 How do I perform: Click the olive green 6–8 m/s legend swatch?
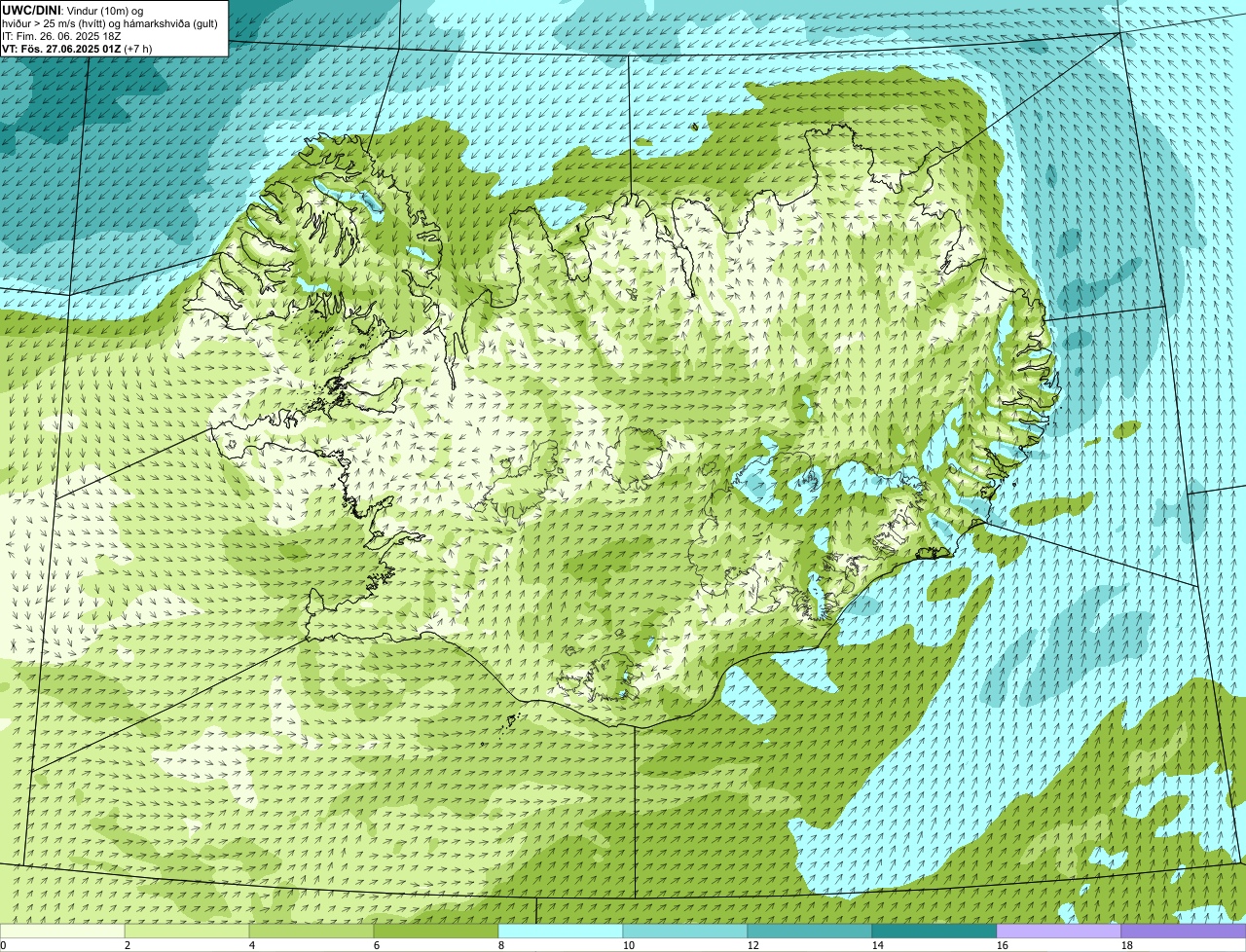[436, 932]
